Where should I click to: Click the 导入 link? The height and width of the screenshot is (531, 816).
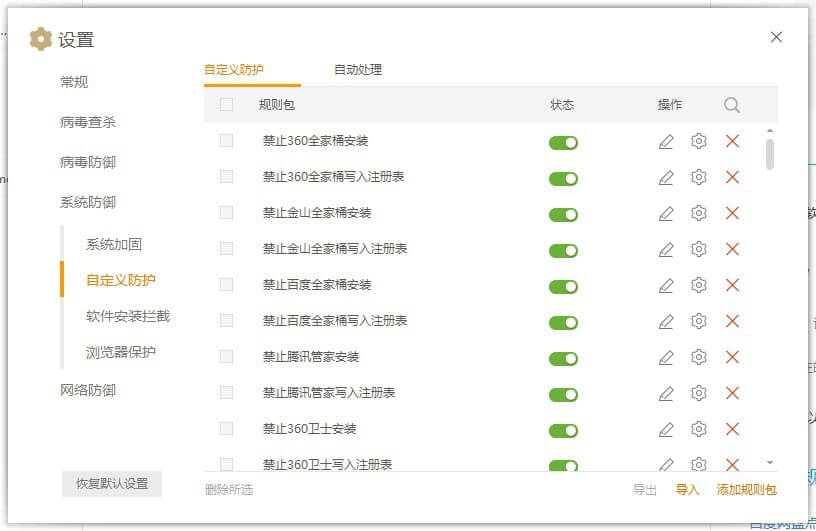click(687, 490)
